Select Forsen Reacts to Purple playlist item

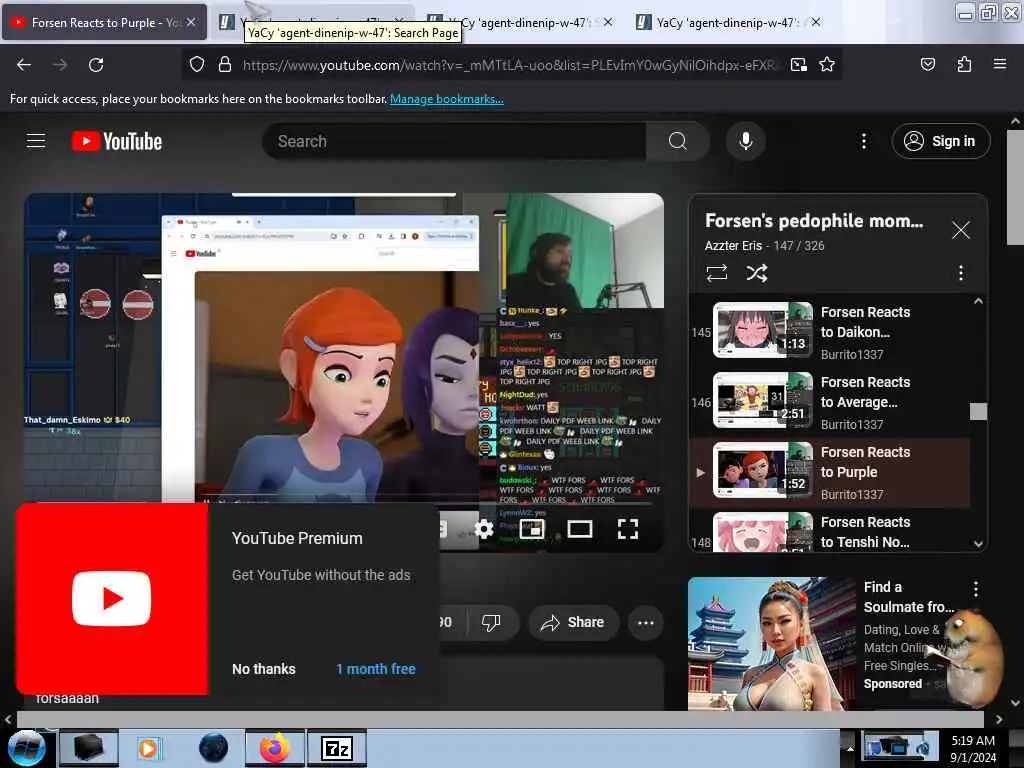829,472
